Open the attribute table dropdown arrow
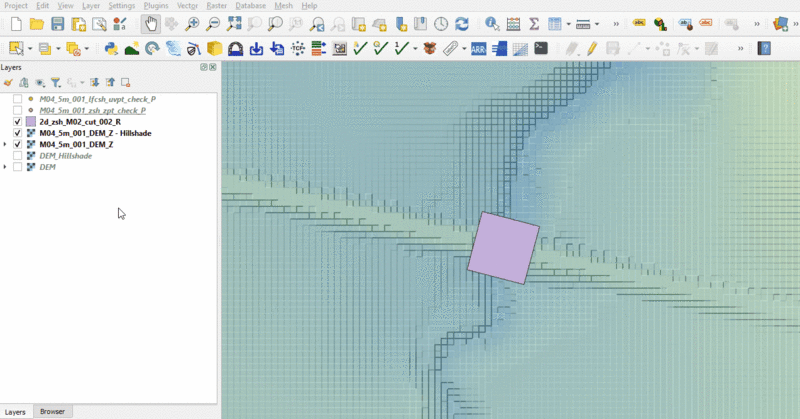Screen dimensions: 800x419 pyautogui.click(x=569, y=23)
